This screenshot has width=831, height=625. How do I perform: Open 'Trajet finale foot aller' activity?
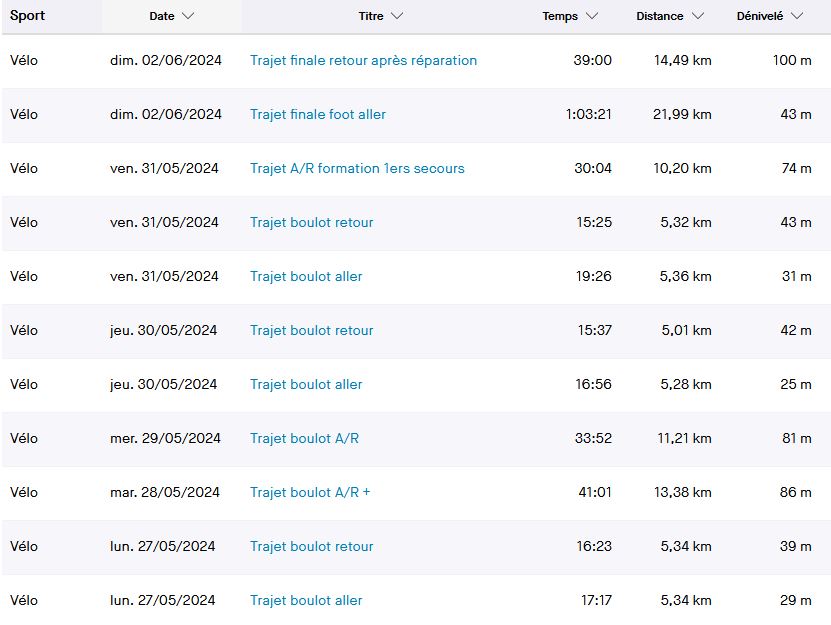(317, 114)
